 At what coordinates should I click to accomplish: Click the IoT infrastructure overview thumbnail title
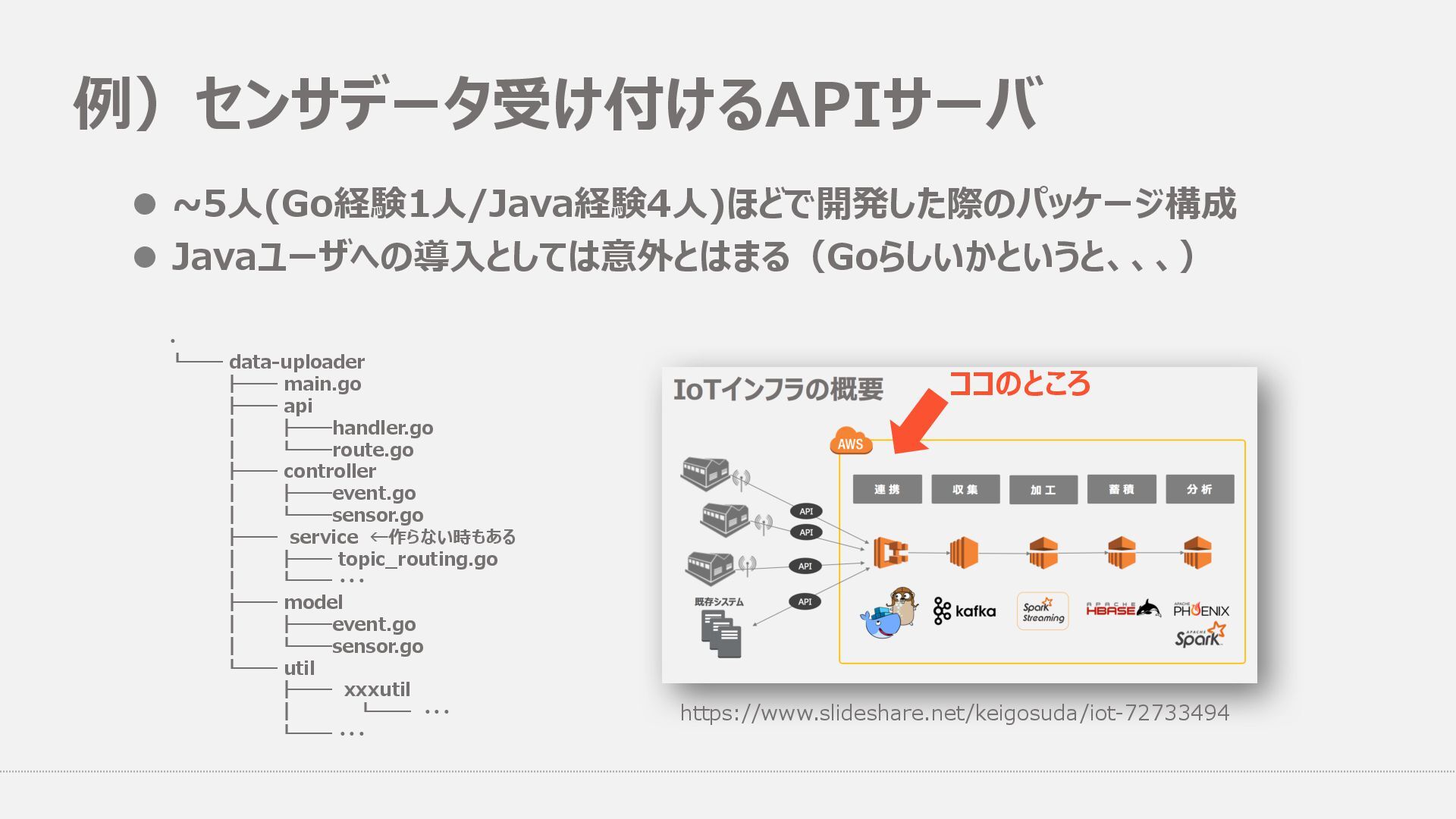(x=778, y=390)
